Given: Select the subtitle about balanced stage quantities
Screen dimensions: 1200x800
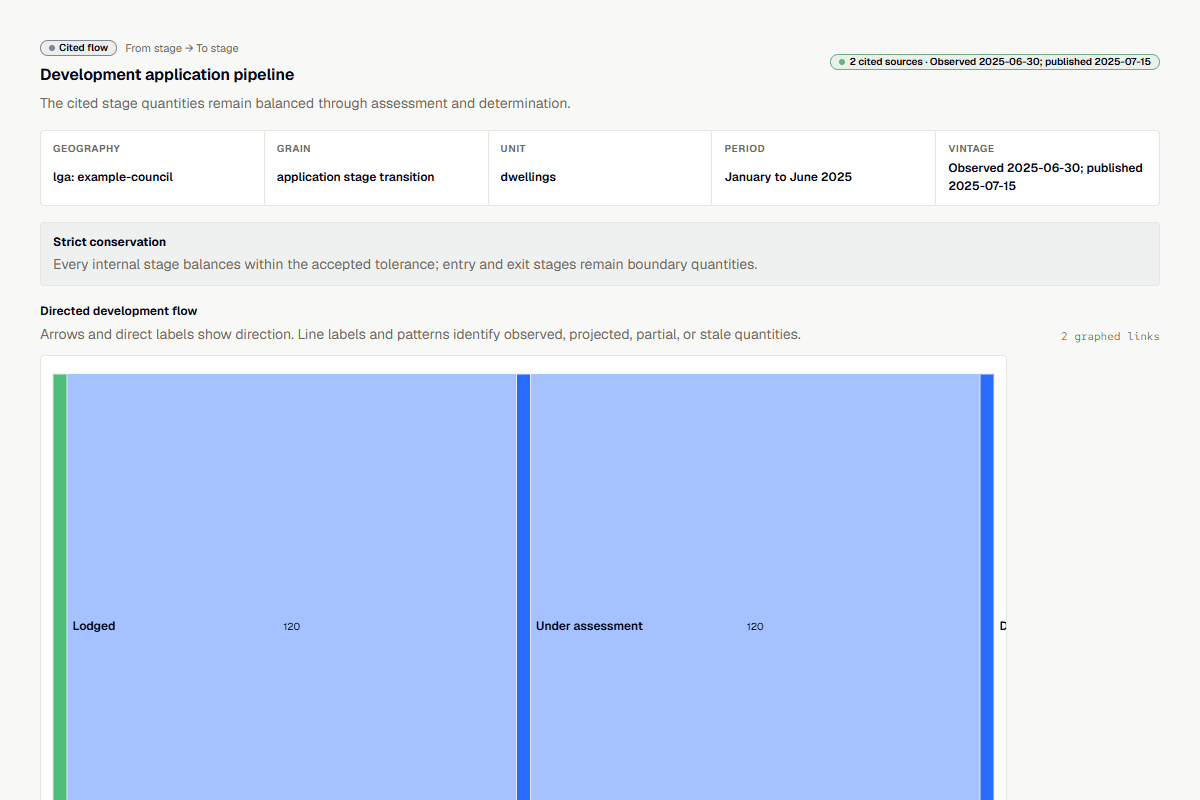Looking at the screenshot, I should [305, 104].
